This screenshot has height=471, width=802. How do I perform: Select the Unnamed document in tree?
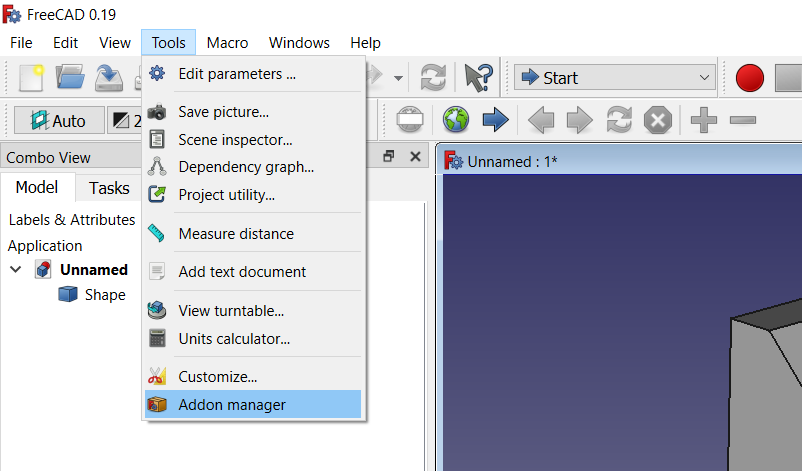[94, 270]
